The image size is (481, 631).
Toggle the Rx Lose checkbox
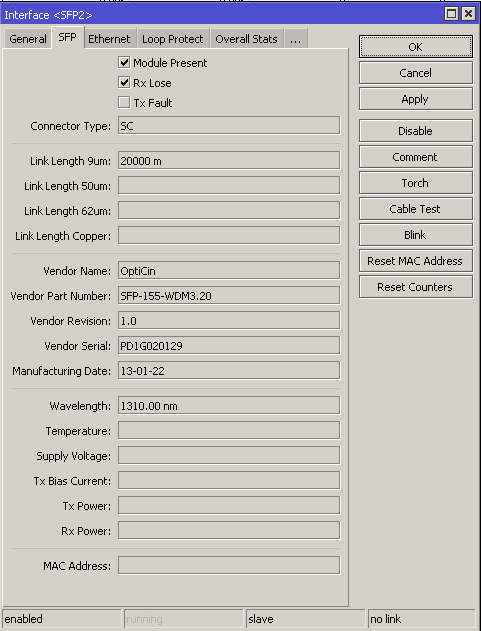click(x=124, y=82)
